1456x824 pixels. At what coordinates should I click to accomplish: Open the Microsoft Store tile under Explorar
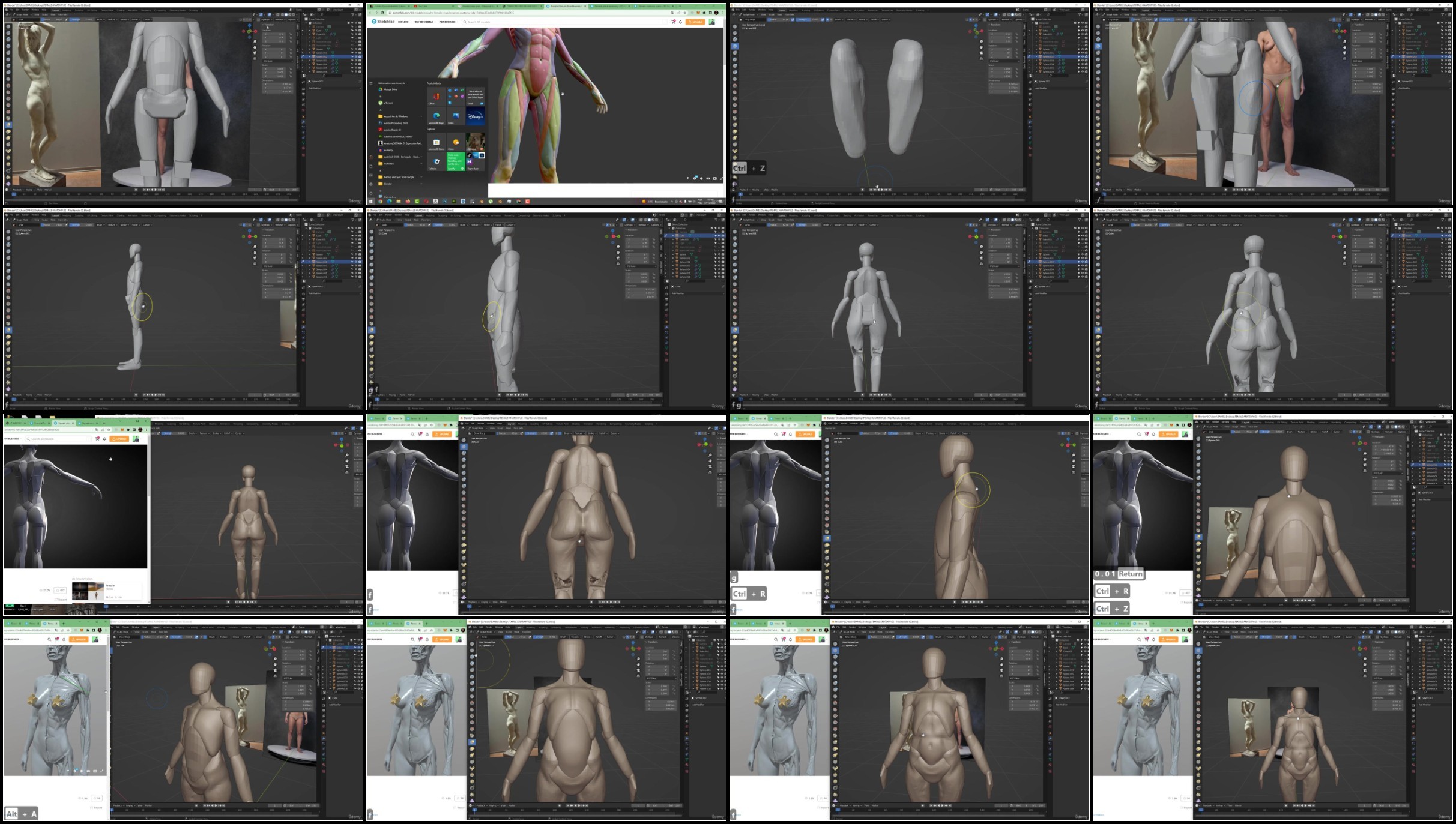point(436,143)
